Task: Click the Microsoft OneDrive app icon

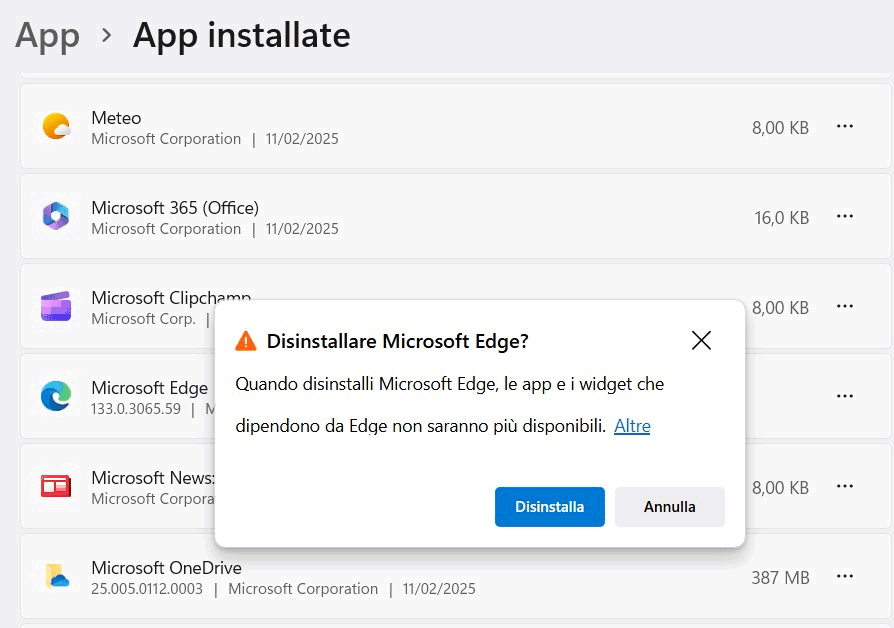Action: pos(56,577)
